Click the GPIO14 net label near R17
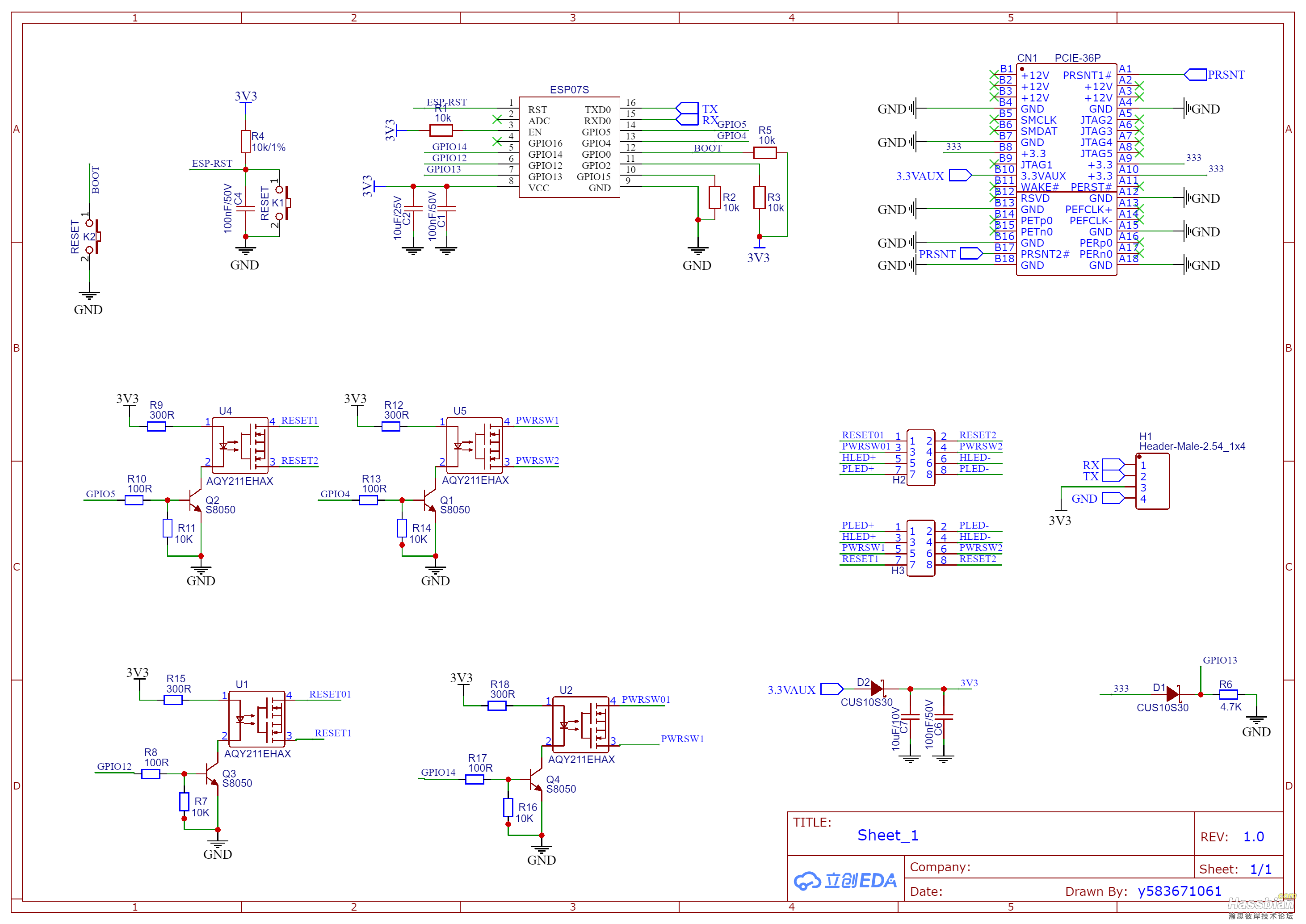The image size is (1306, 924). click(438, 772)
